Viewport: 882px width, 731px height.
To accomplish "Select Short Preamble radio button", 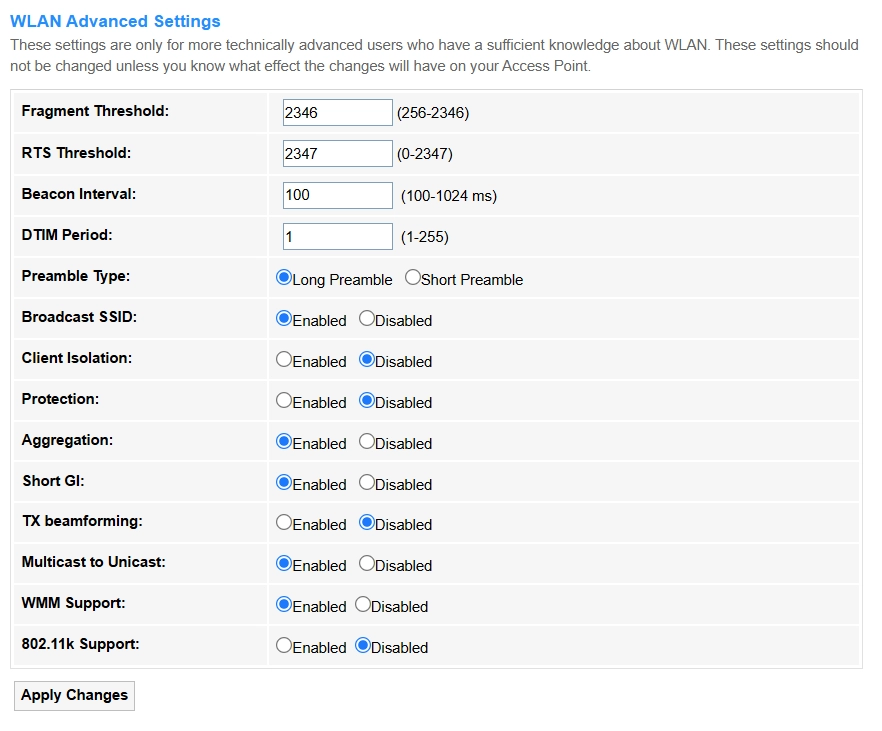I will tap(413, 278).
